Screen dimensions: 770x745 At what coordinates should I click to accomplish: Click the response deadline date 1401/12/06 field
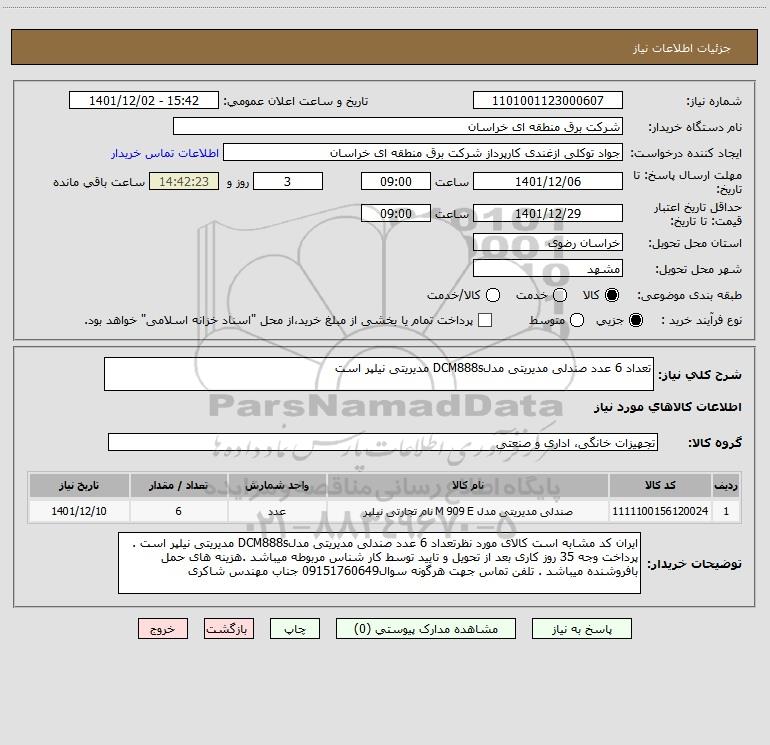[548, 181]
